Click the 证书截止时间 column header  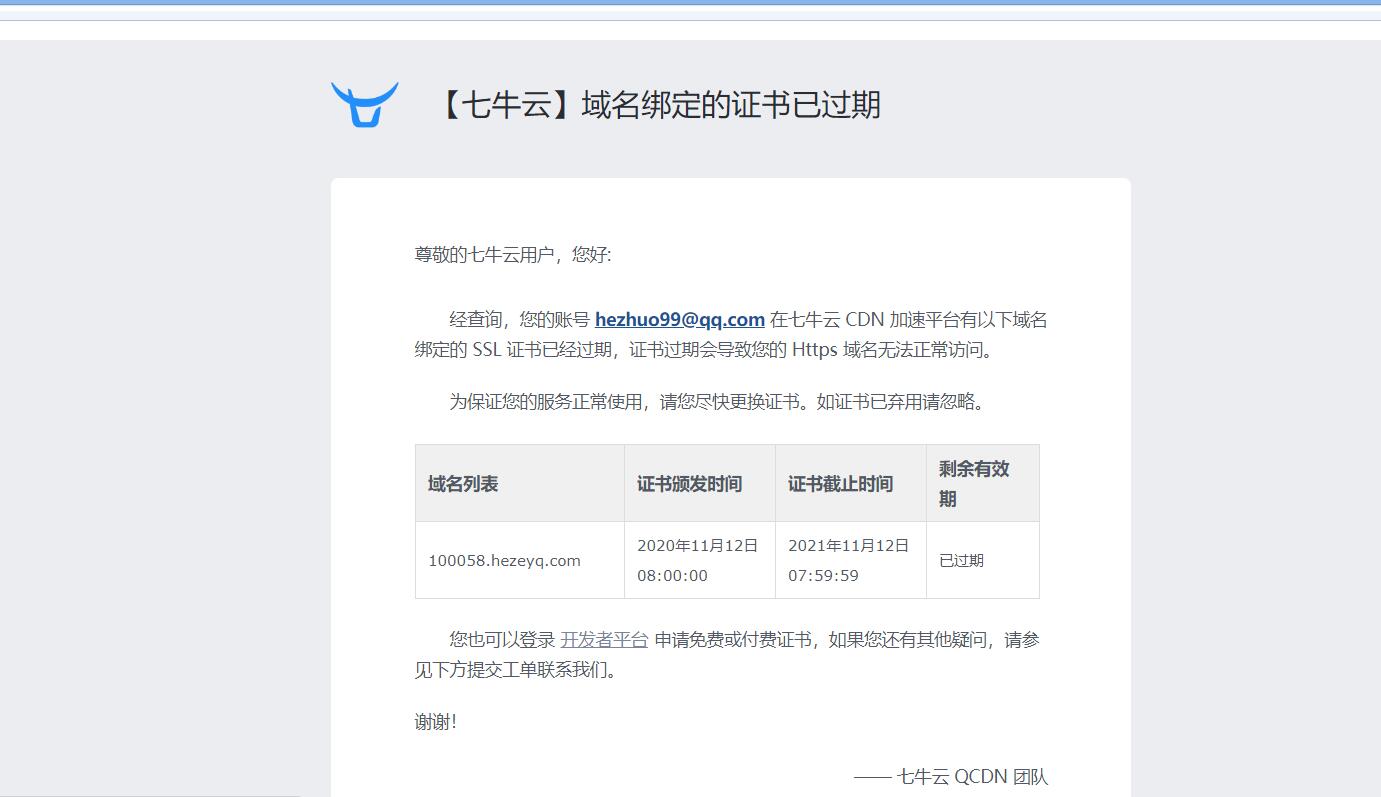point(851,484)
